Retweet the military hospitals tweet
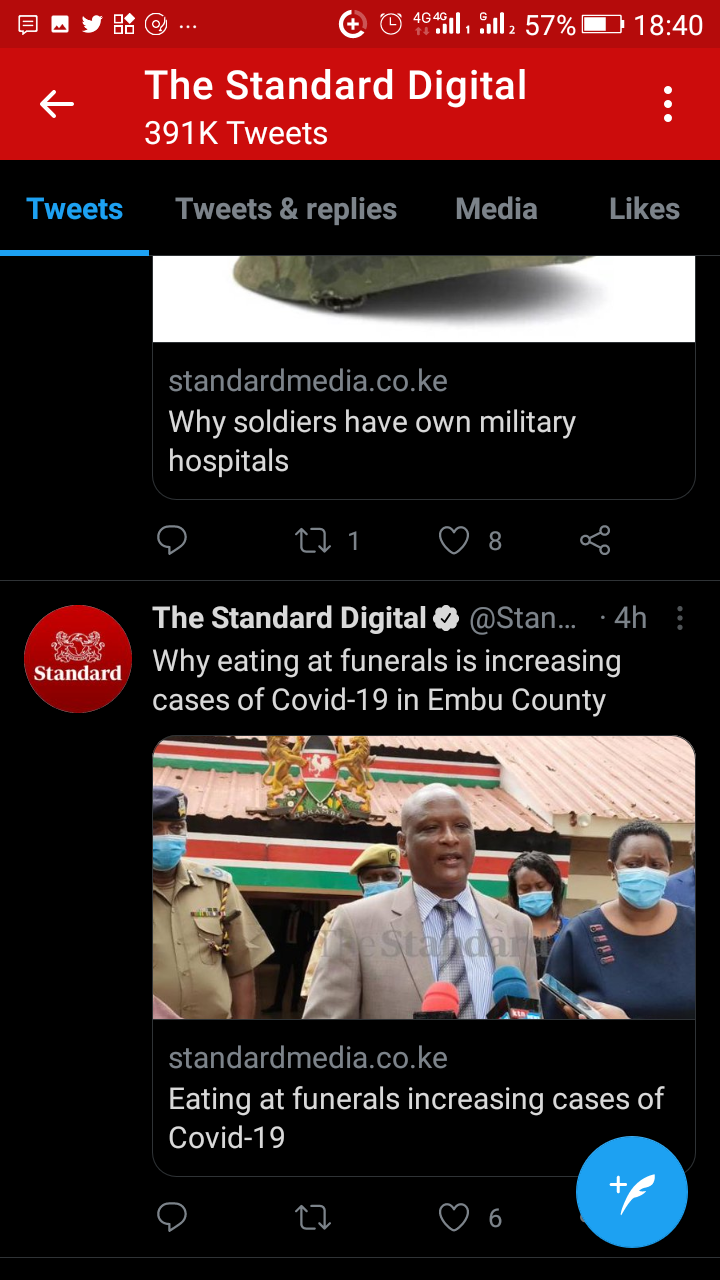 pos(313,541)
